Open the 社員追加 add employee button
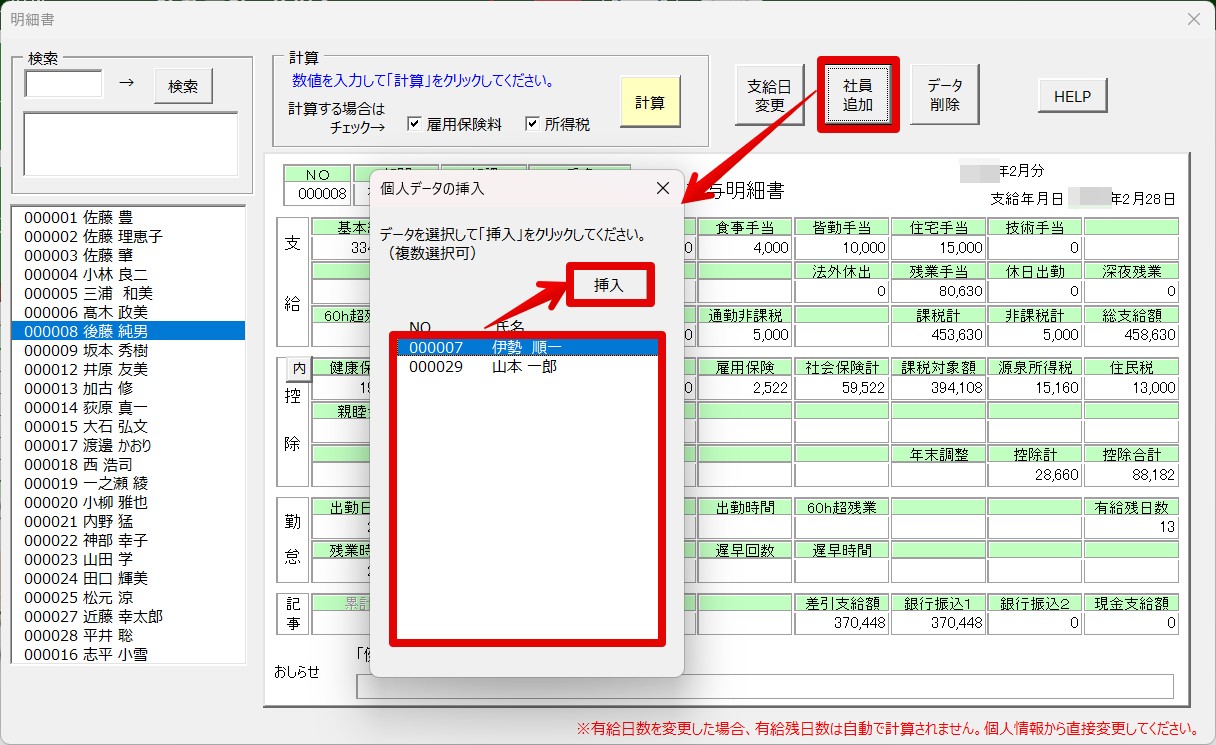This screenshot has height=745, width=1216. coord(858,95)
